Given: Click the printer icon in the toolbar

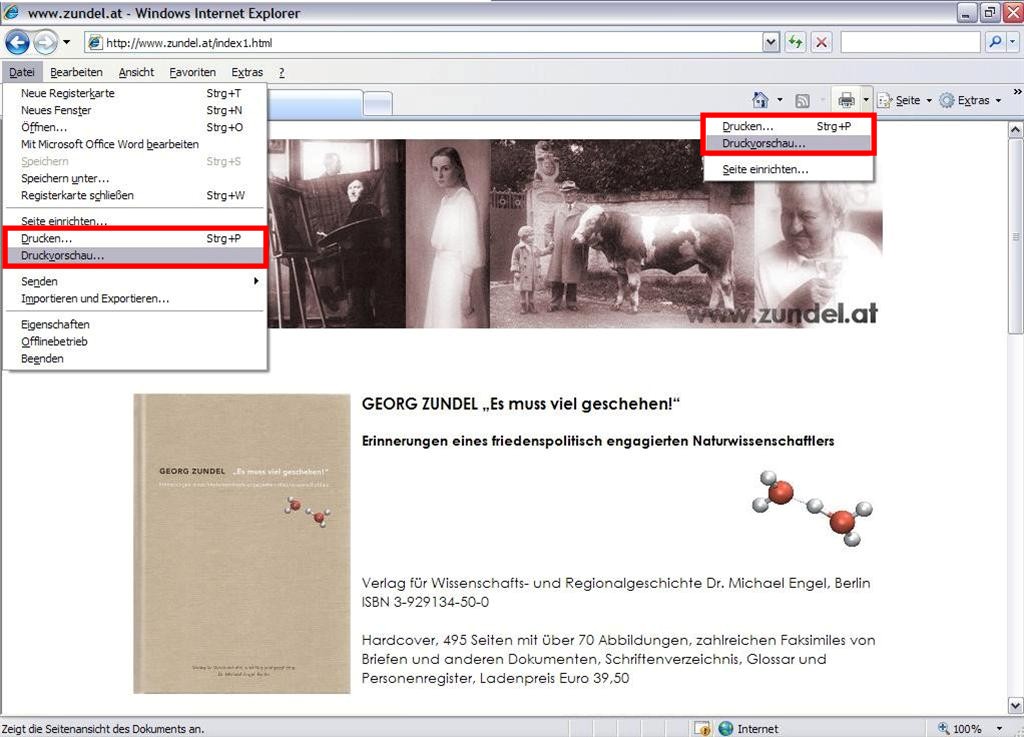Looking at the screenshot, I should point(846,100).
